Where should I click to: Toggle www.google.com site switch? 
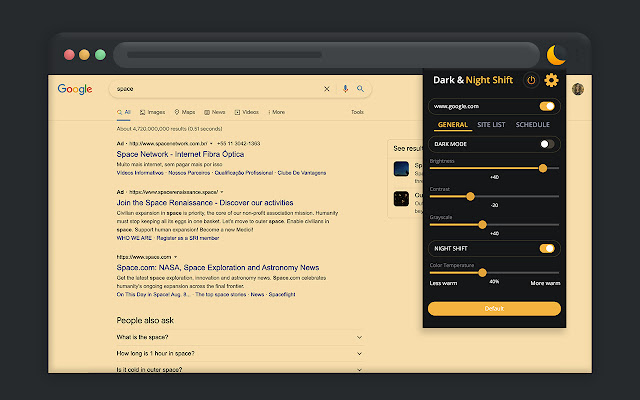pyautogui.click(x=547, y=106)
